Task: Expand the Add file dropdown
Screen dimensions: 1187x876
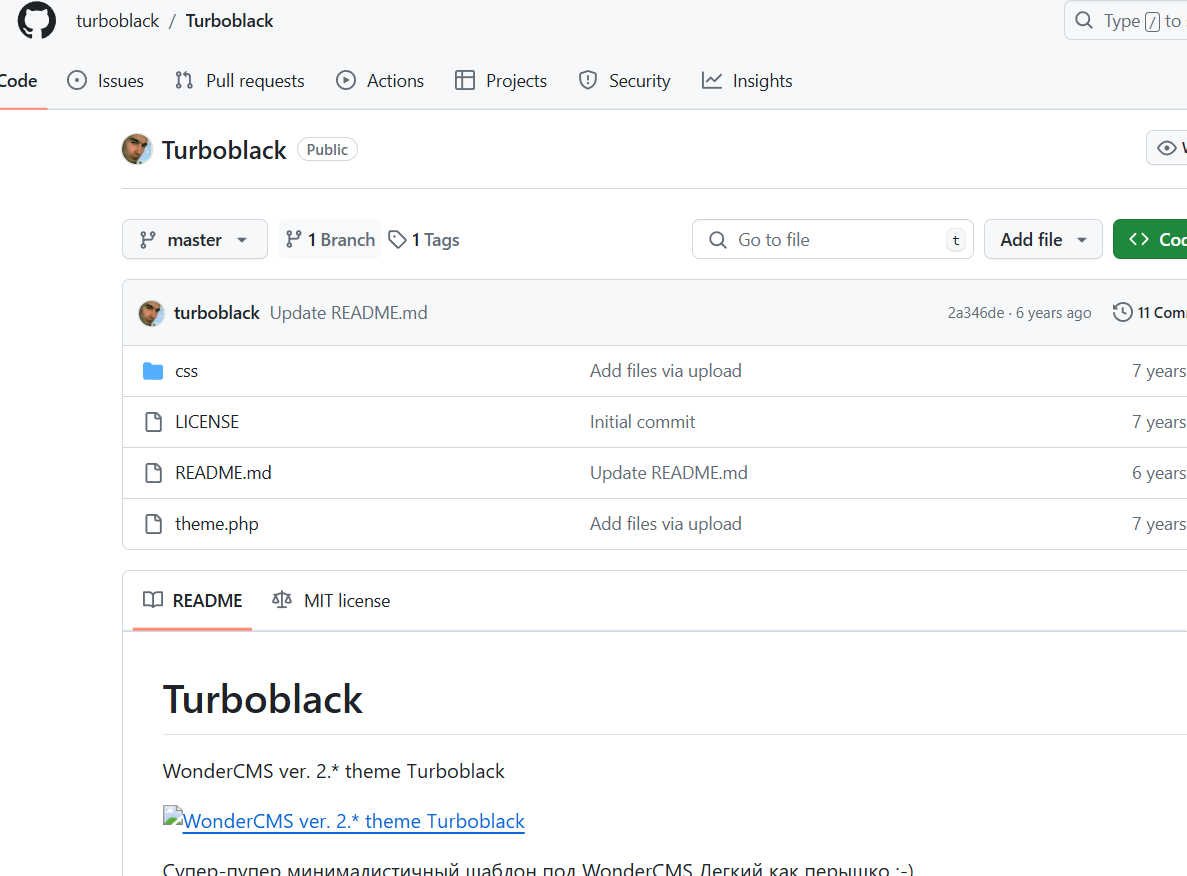Action: pos(1043,239)
